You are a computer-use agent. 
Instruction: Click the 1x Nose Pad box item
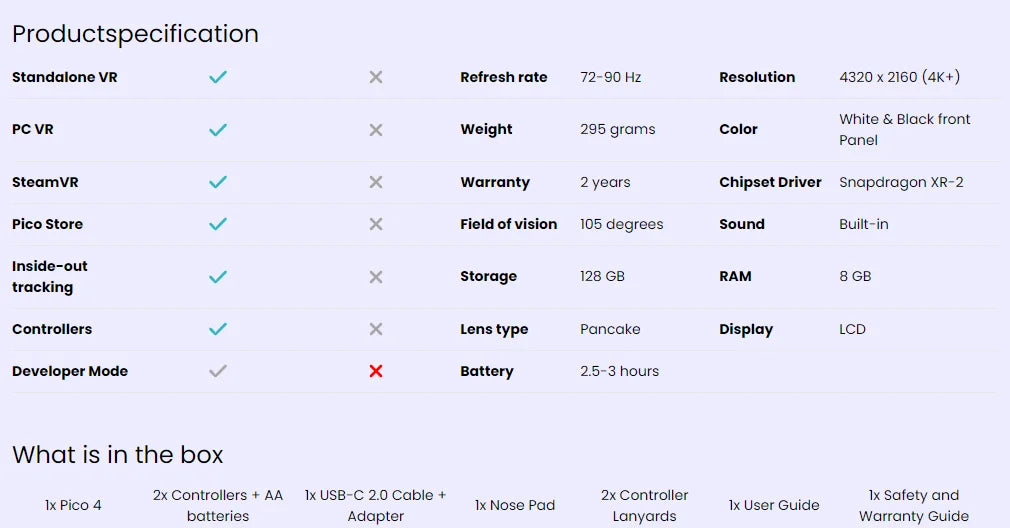515,505
